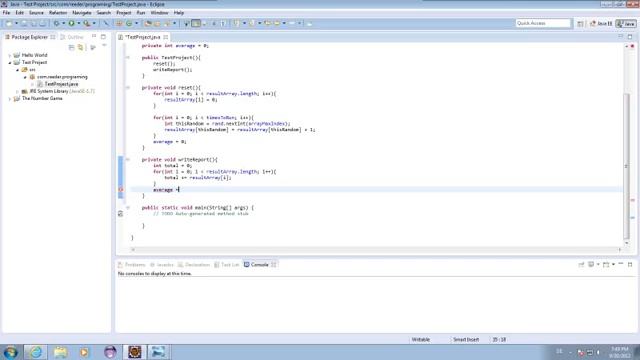
Task: Select TestProject.java in Package Explorer
Action: click(x=61, y=84)
